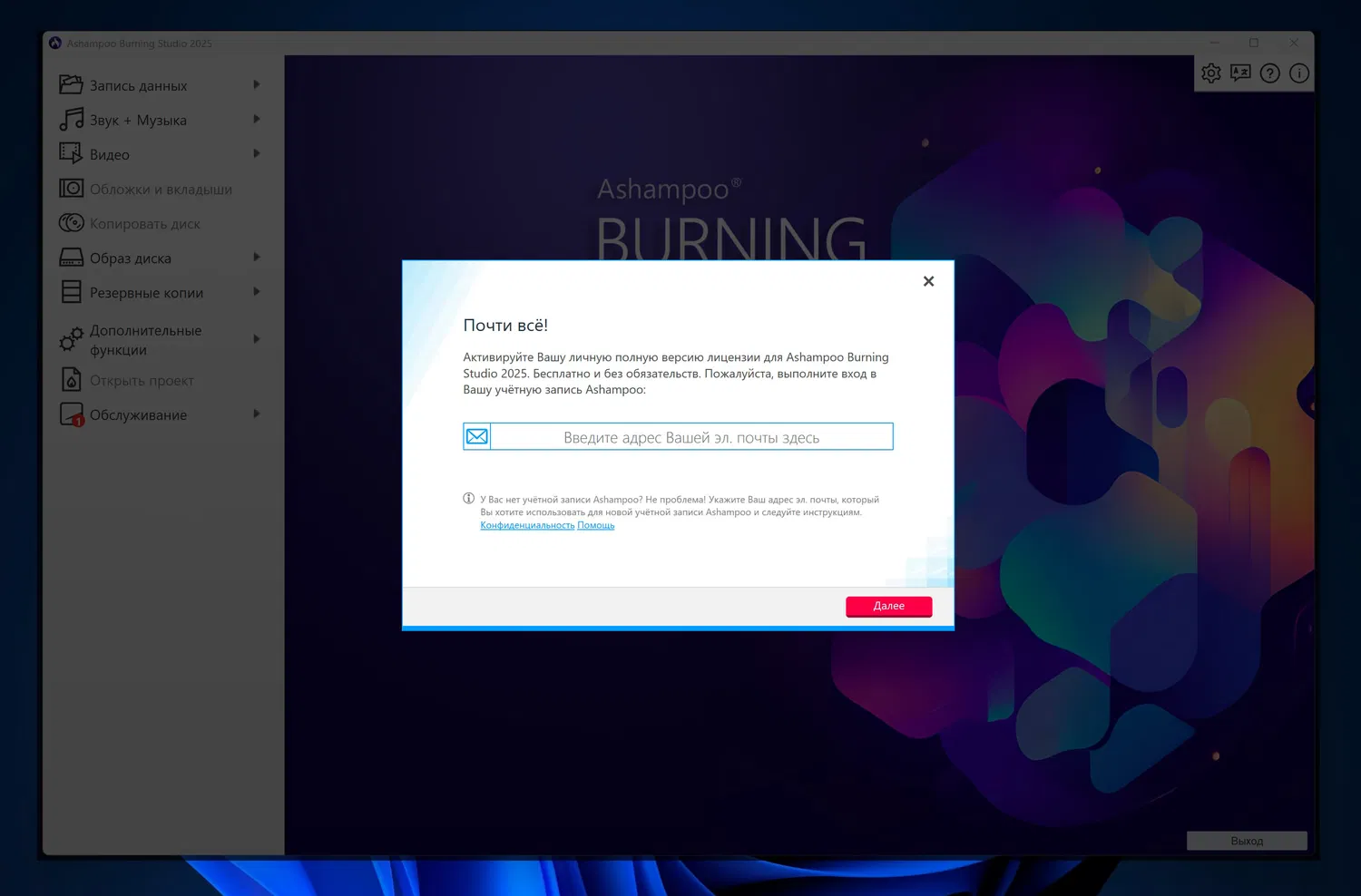Expand the Дополнительные функции submenu arrow
Viewport: 1361px width, 896px height.
(x=257, y=338)
